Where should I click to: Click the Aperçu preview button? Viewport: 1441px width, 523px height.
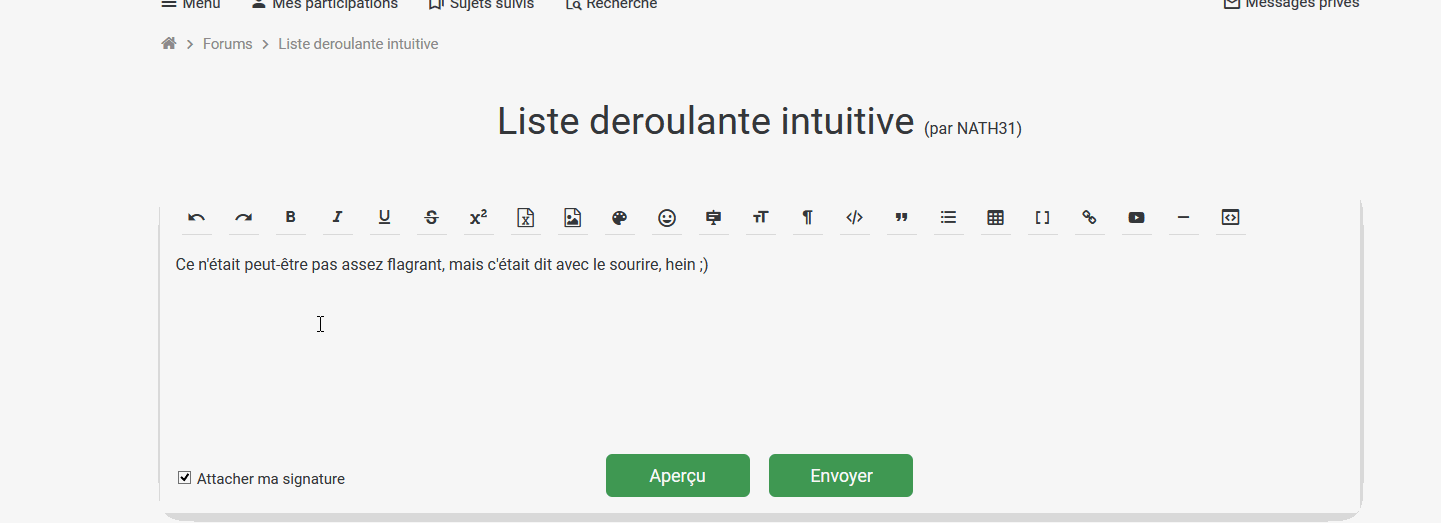(x=677, y=476)
